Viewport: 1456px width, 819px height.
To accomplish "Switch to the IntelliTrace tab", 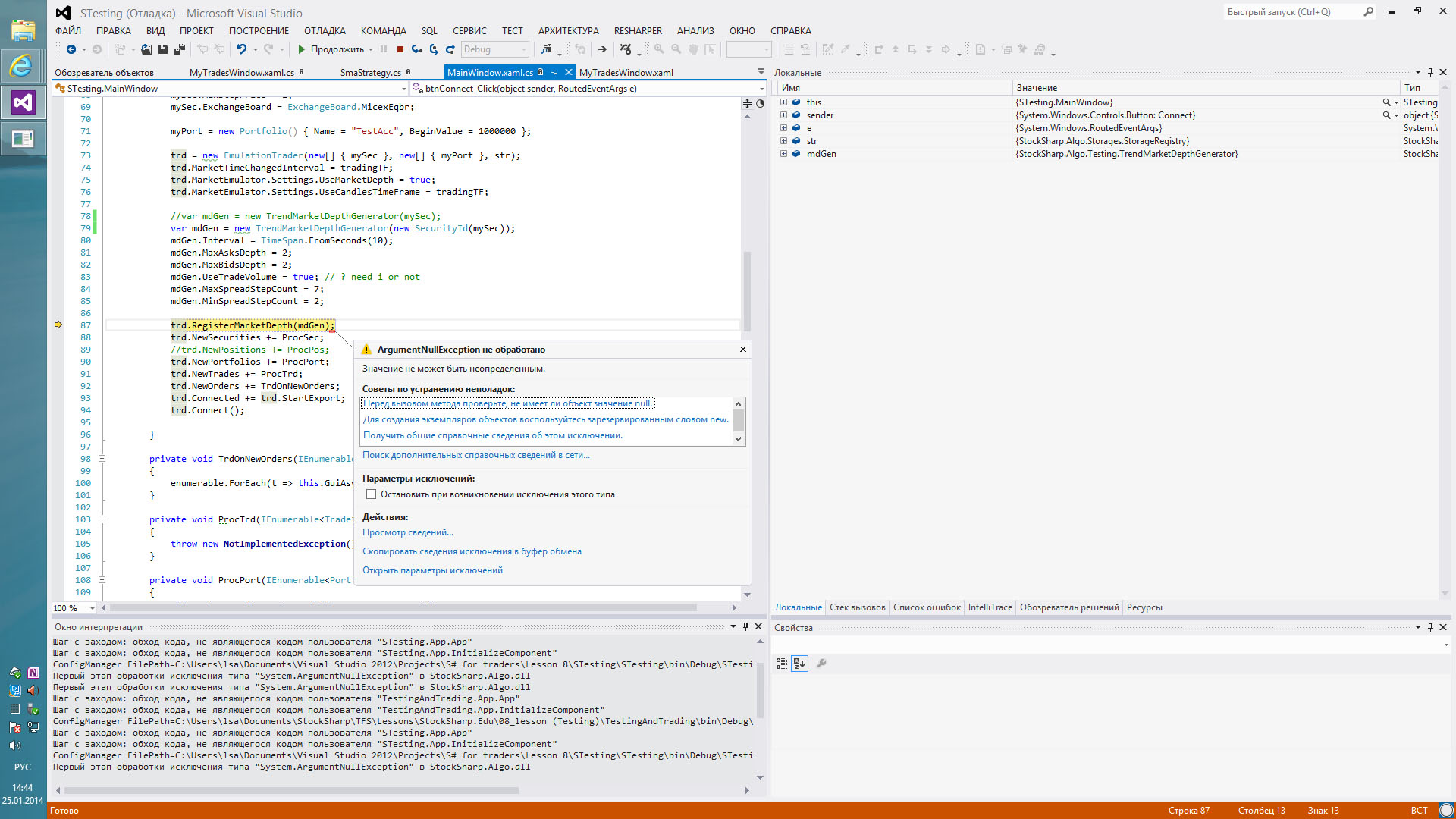I will [x=990, y=607].
